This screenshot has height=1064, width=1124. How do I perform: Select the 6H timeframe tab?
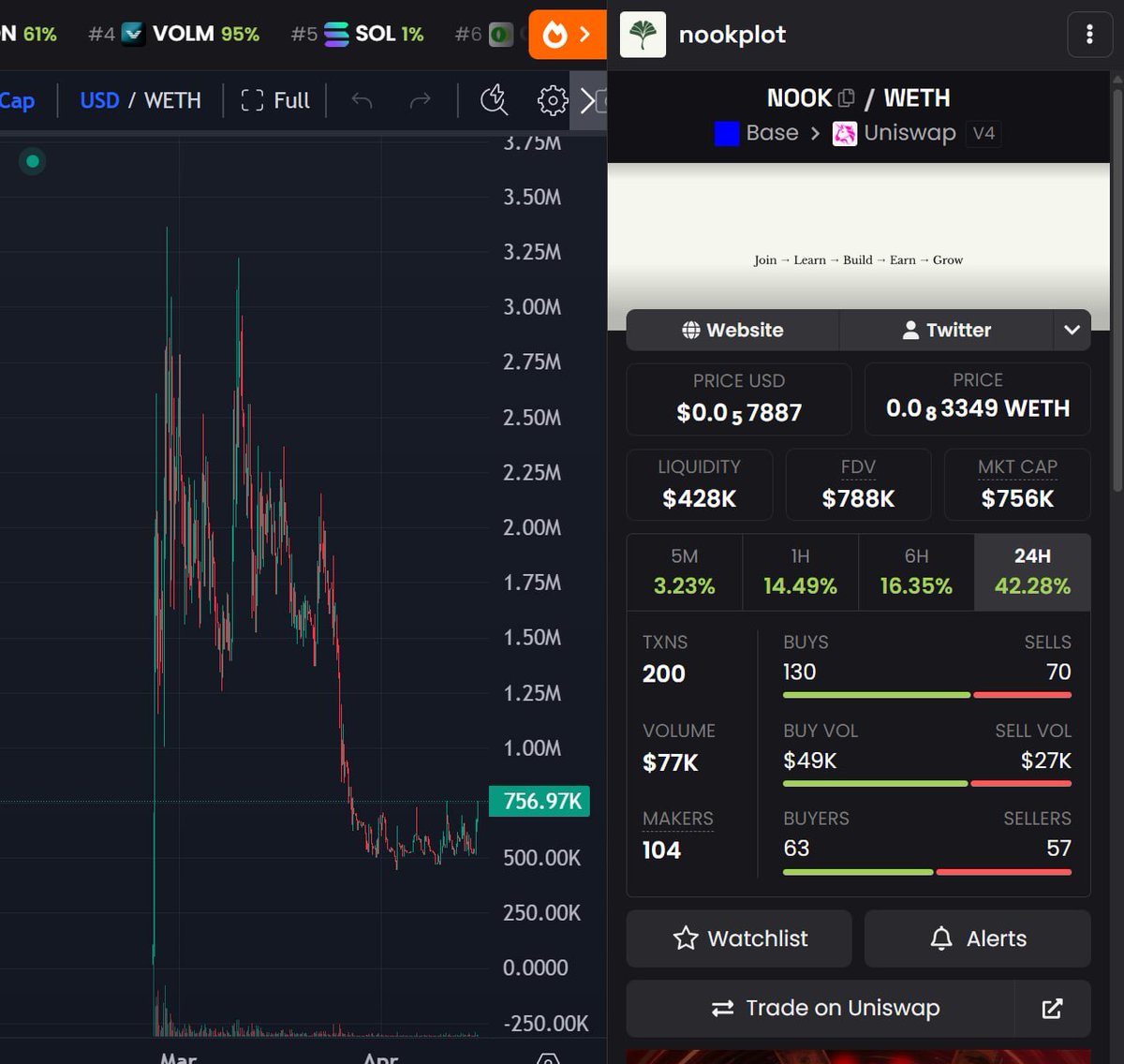pos(916,572)
